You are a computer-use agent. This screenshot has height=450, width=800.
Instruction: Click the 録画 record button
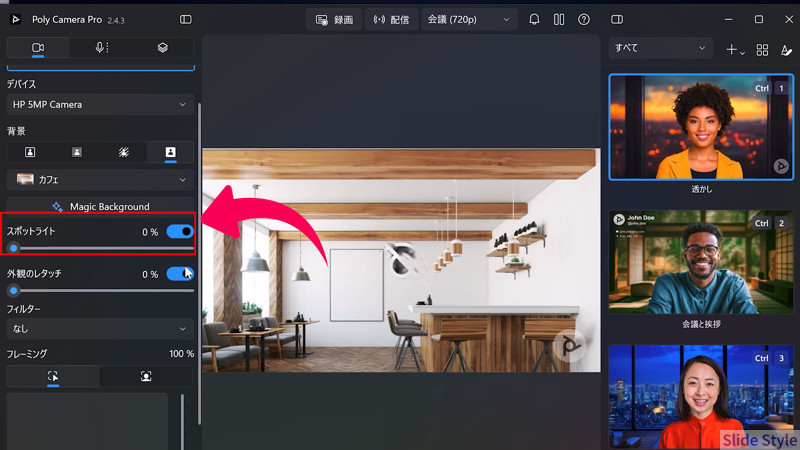point(334,19)
